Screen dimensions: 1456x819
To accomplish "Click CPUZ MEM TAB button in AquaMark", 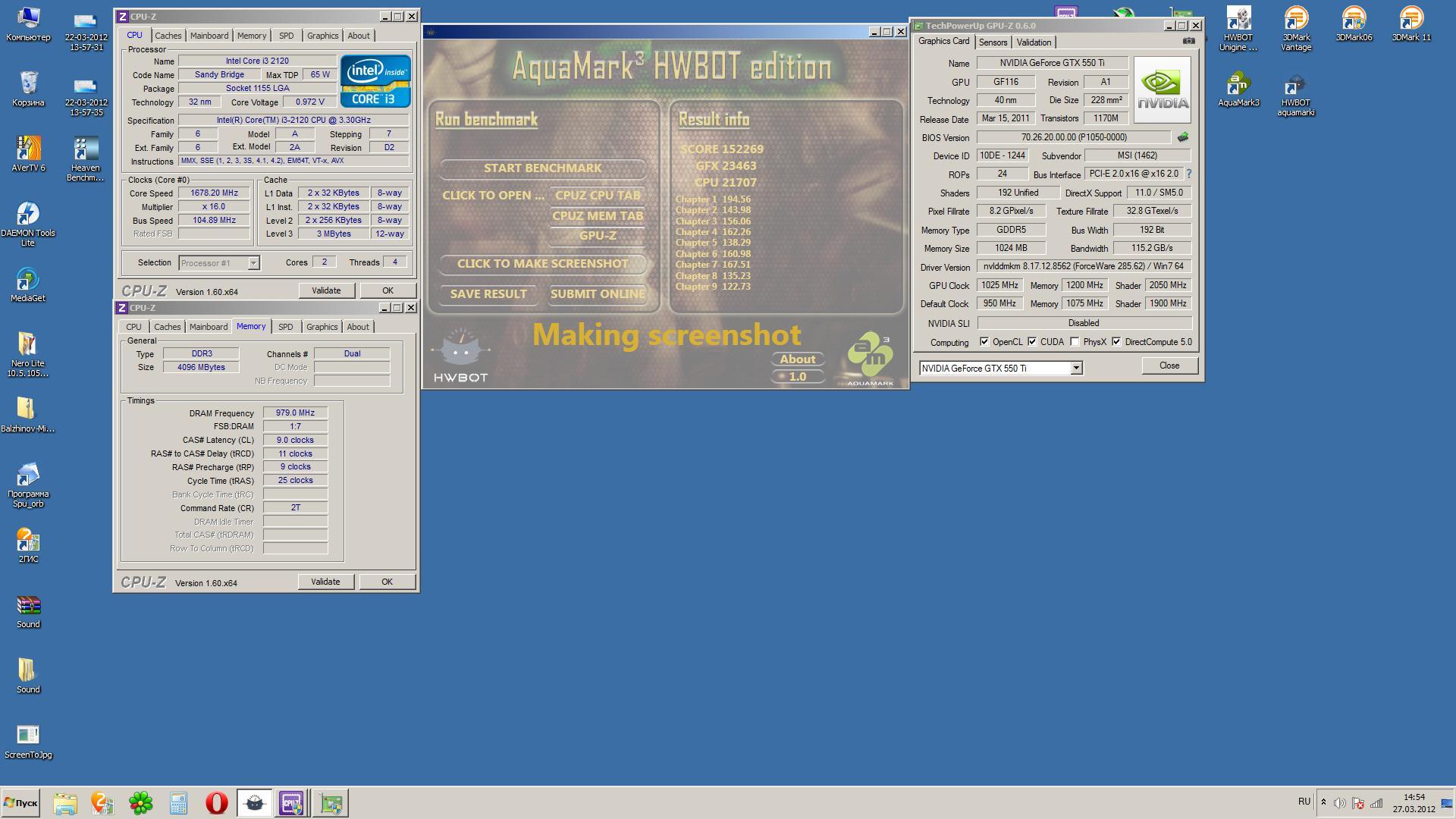I will [598, 216].
